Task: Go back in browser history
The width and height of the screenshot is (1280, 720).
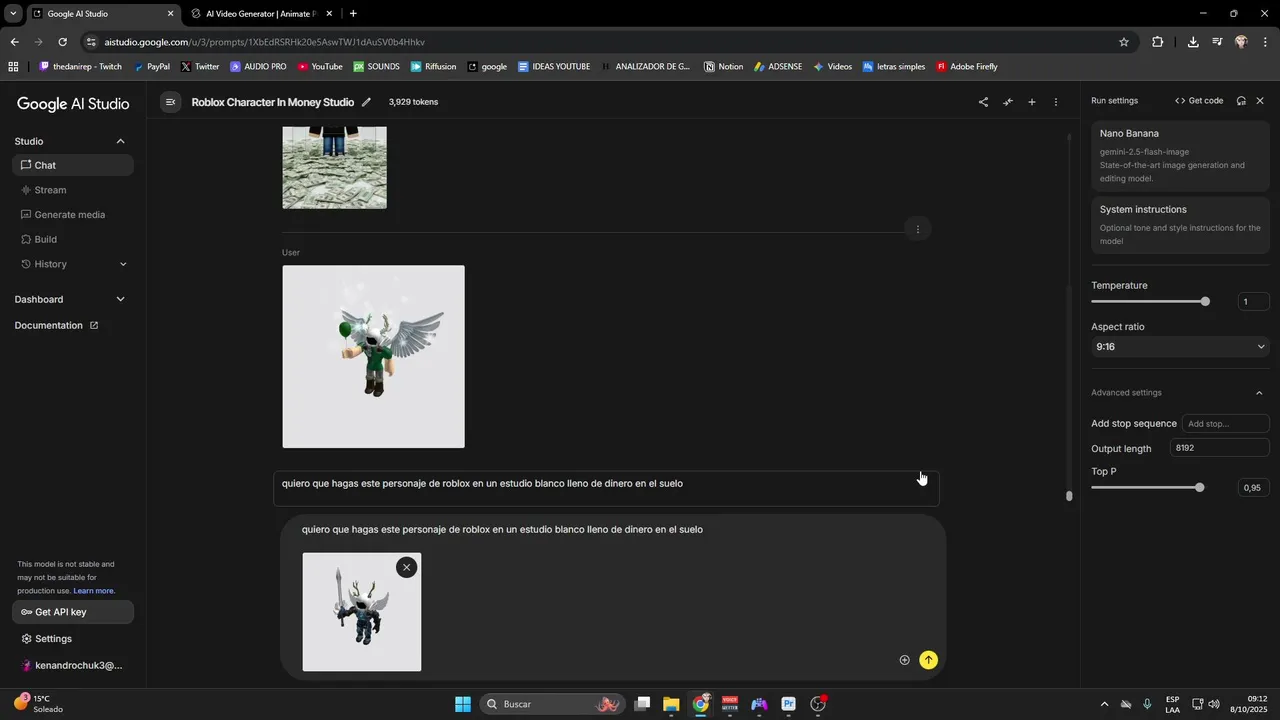Action: 14,42
